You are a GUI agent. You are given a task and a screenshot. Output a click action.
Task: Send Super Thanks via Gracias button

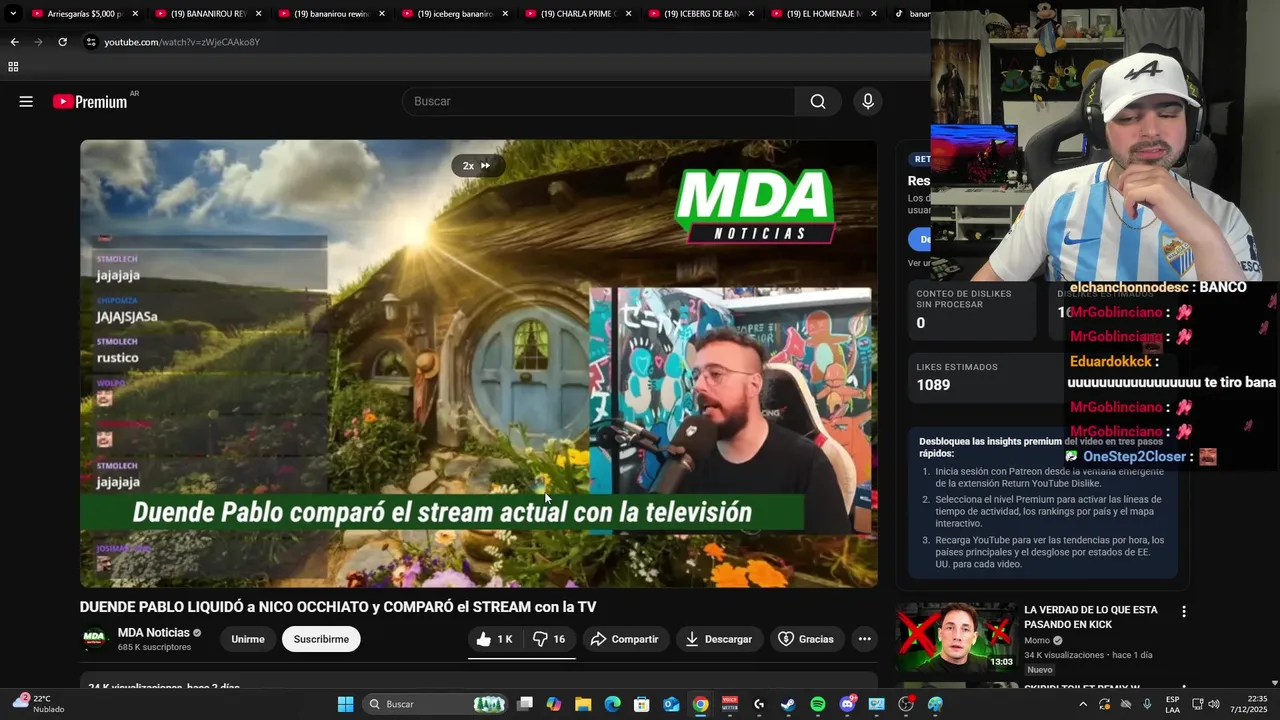tap(806, 639)
